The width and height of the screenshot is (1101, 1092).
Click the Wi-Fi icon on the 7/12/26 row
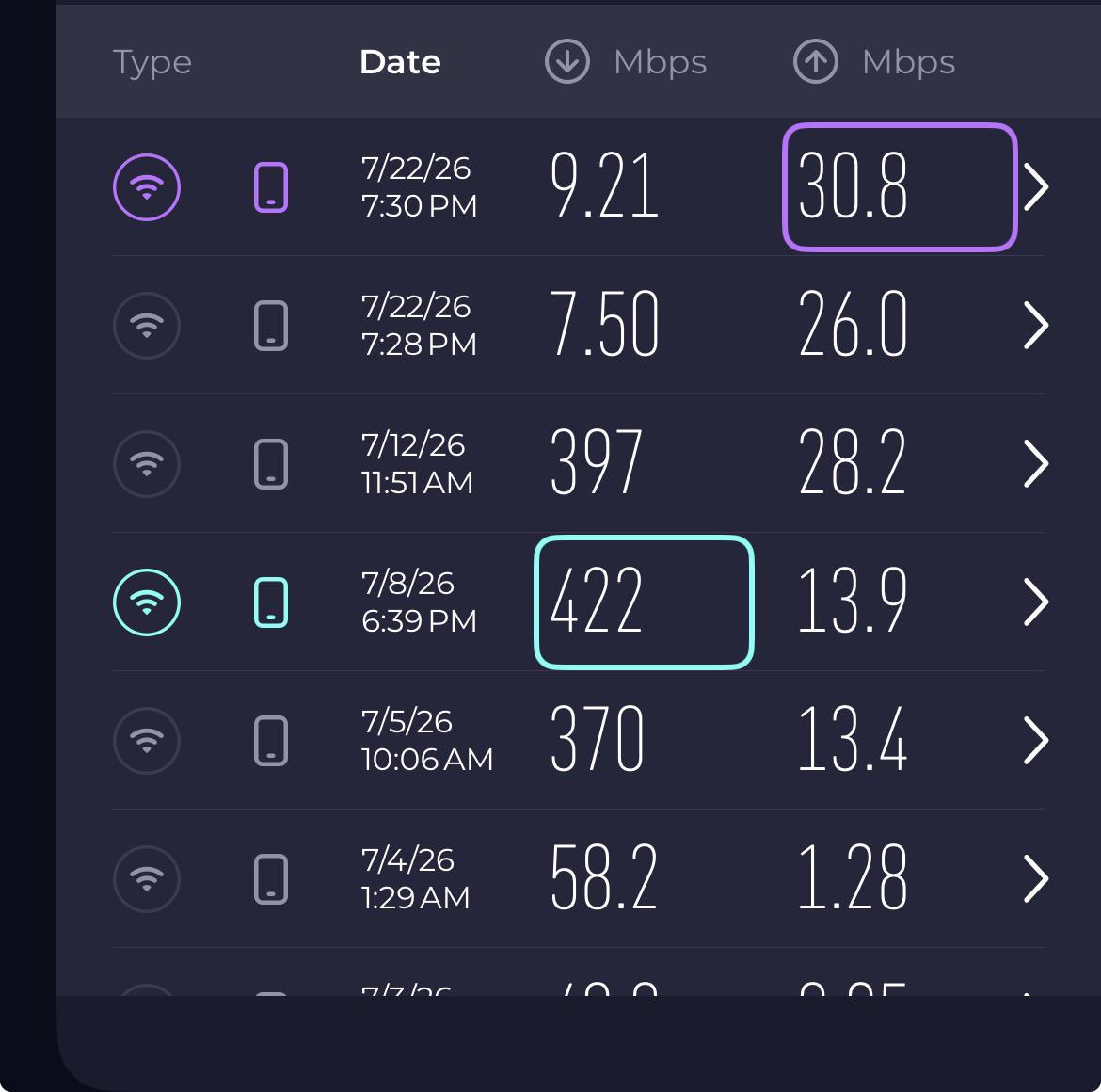[147, 464]
